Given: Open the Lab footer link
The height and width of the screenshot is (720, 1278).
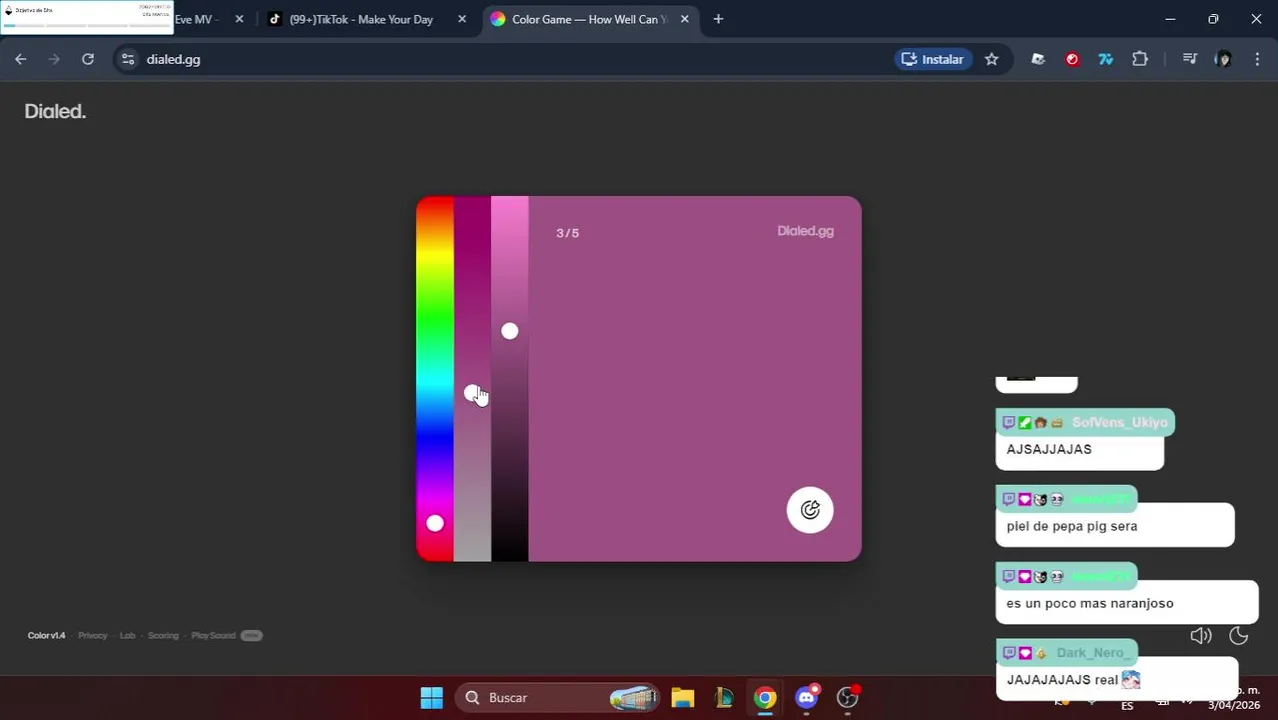Looking at the screenshot, I should 127,636.
